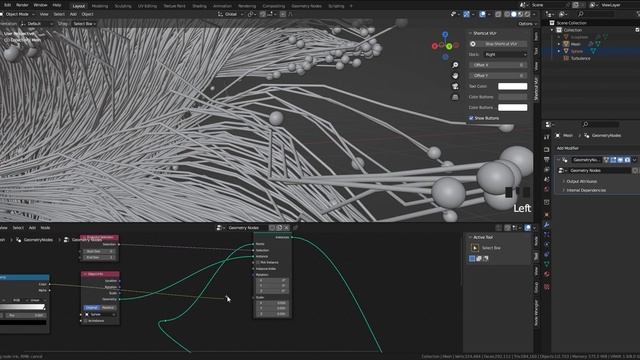Viewport: 640px width, 360px height.
Task: Open viewport Select menu
Action: coord(59,14)
